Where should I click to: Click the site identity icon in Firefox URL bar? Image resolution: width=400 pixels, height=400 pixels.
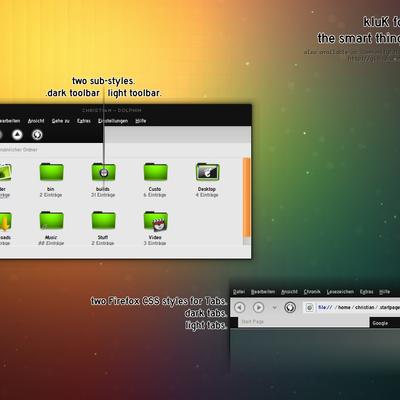coord(309,307)
